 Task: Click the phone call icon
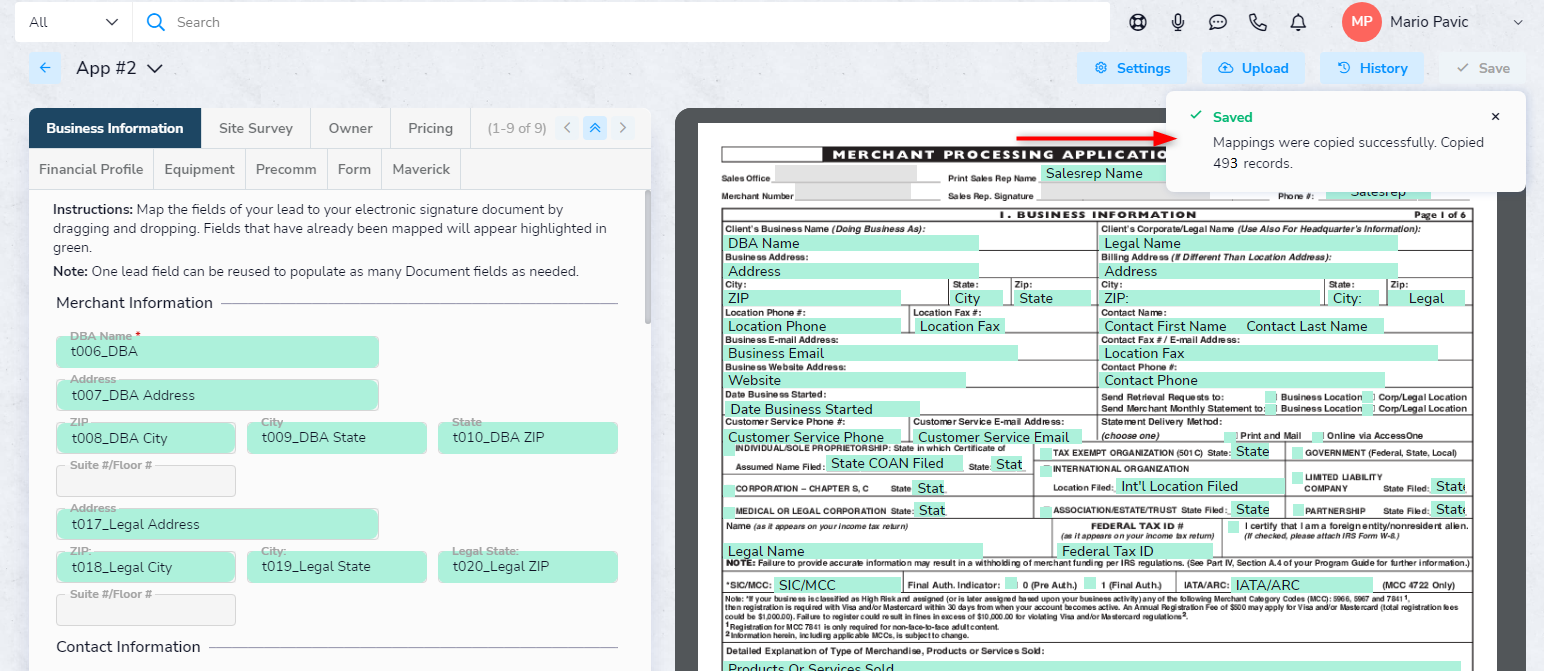point(1258,22)
